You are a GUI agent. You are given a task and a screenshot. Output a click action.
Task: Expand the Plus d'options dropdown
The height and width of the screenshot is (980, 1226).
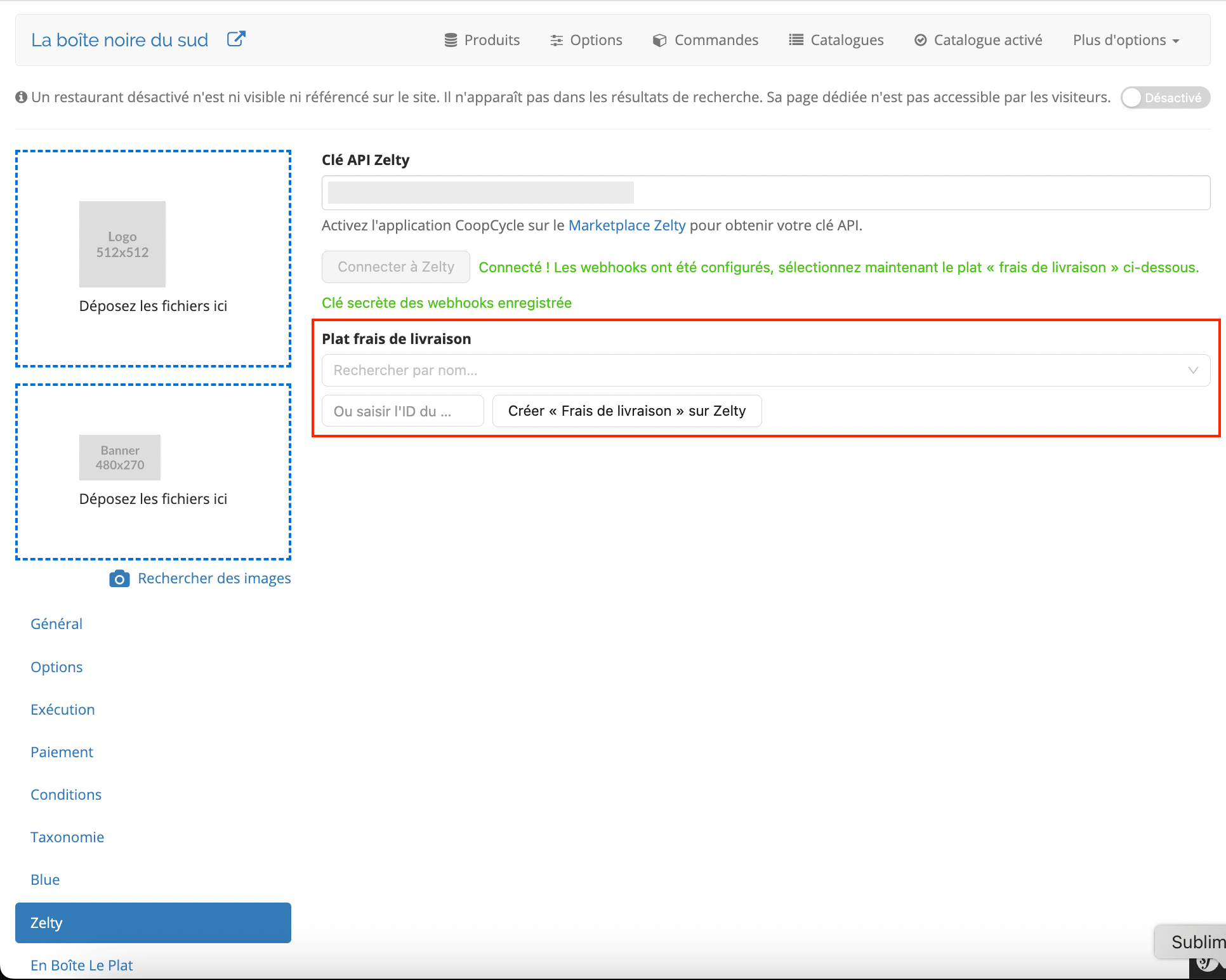click(1126, 40)
